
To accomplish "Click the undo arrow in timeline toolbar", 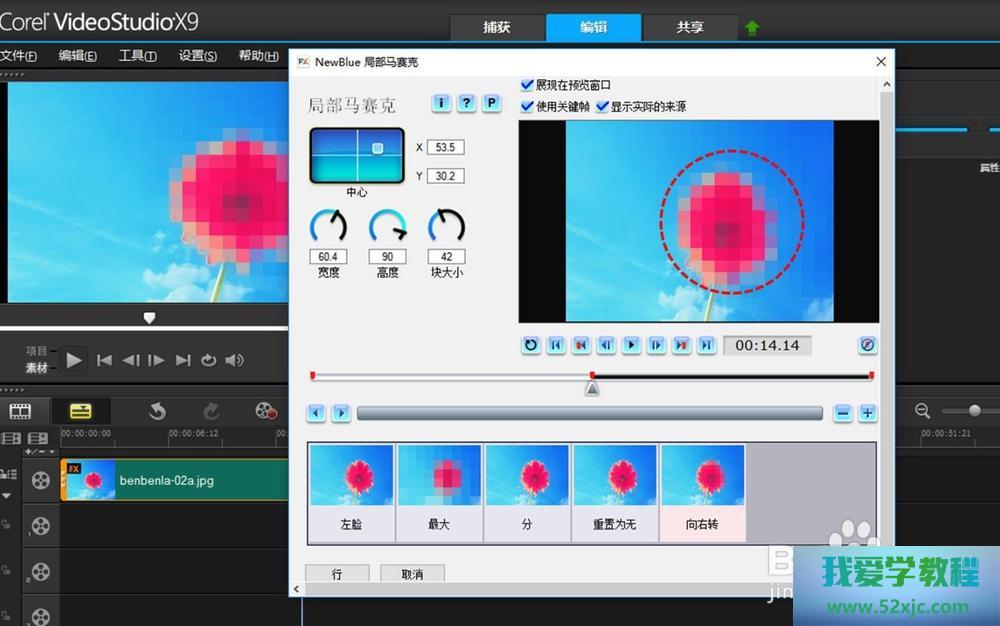I will [x=157, y=411].
